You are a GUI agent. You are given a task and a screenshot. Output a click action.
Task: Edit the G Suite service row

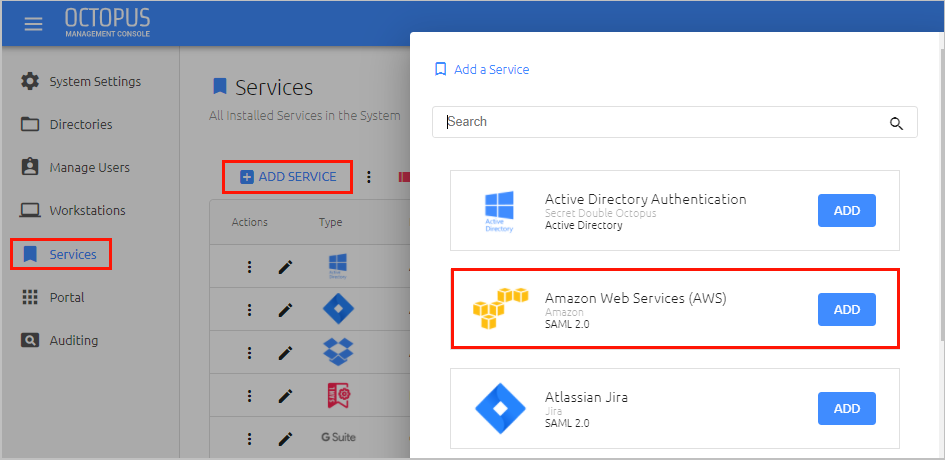pyautogui.click(x=285, y=438)
